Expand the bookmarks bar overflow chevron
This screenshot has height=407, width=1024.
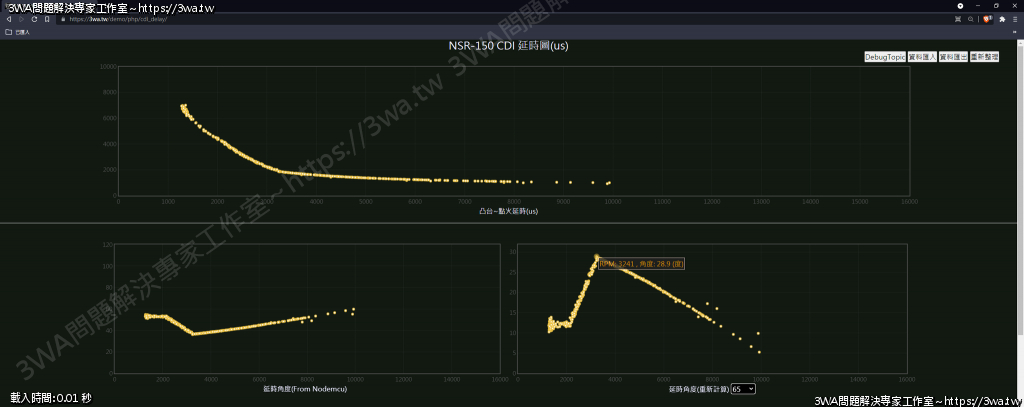coord(1015,32)
